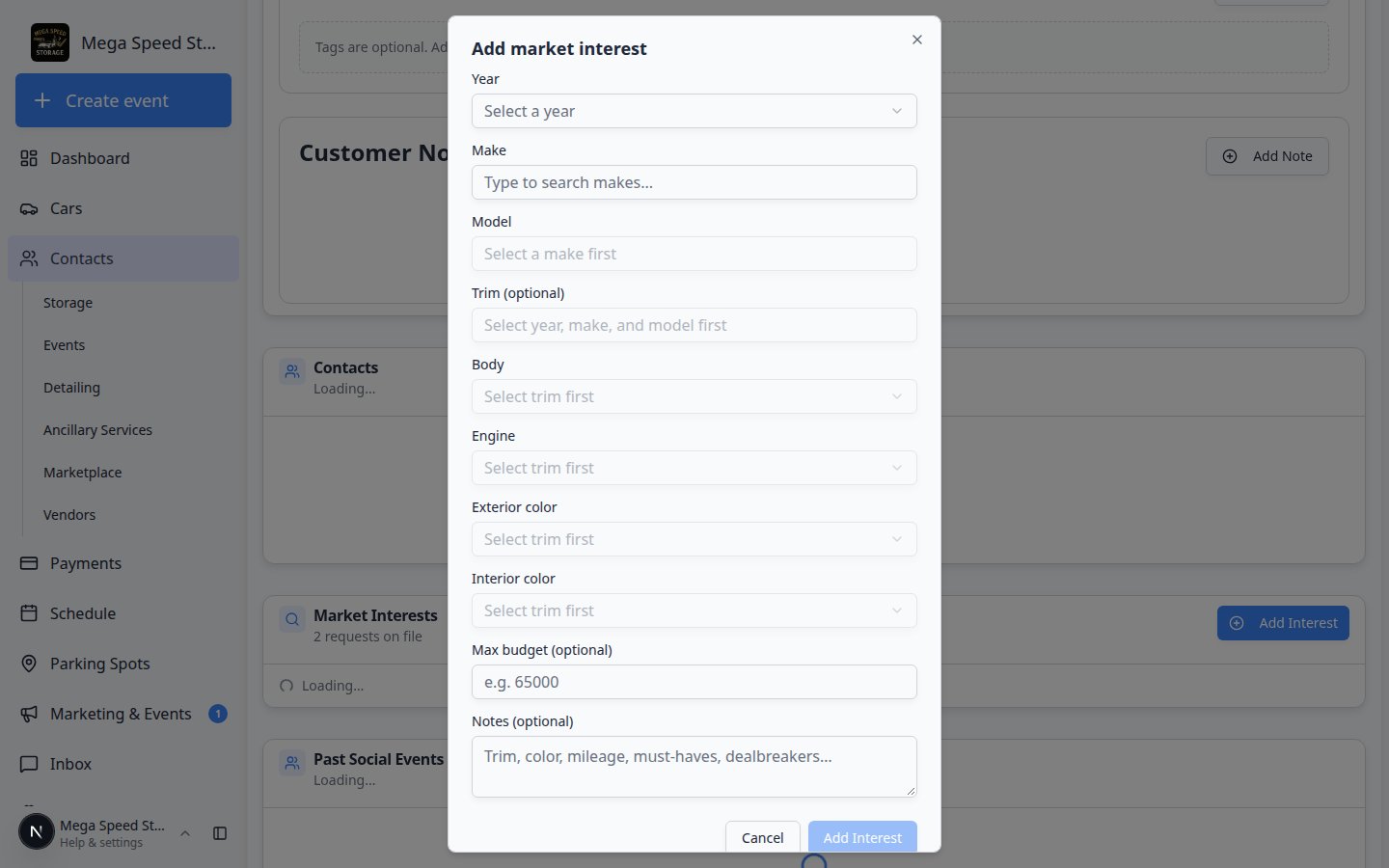The width and height of the screenshot is (1389, 868).
Task: Close the Add market interest dialog
Action: tap(917, 40)
